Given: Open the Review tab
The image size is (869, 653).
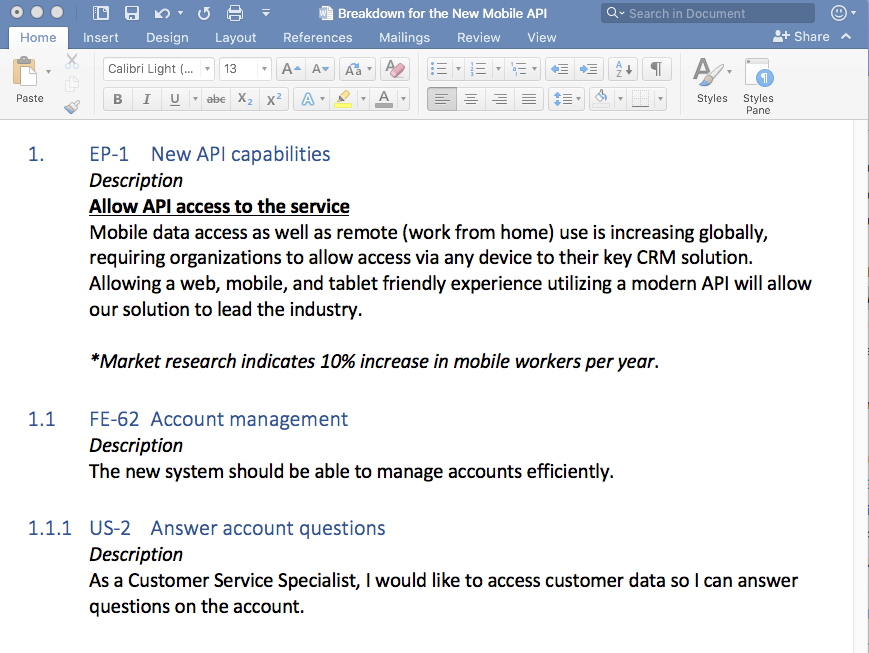Looking at the screenshot, I should tap(478, 38).
